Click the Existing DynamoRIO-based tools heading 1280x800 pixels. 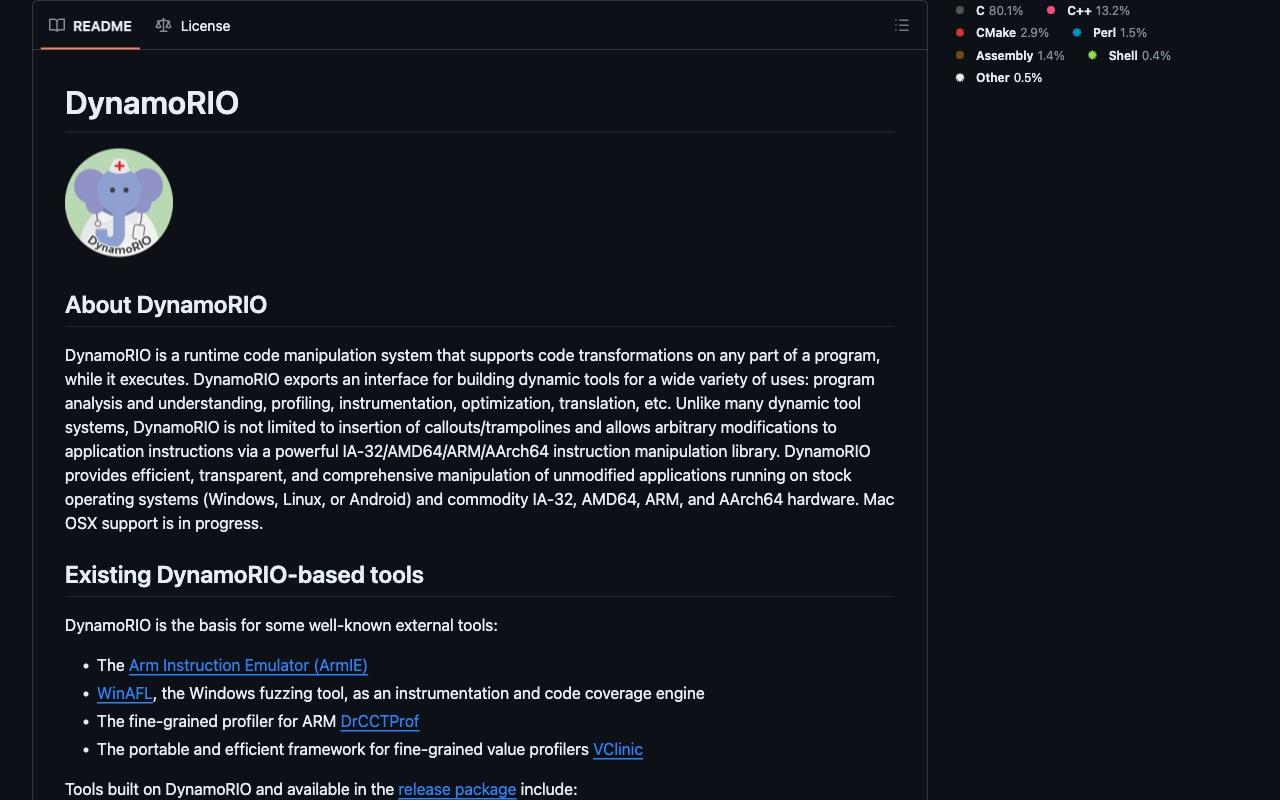click(244, 575)
